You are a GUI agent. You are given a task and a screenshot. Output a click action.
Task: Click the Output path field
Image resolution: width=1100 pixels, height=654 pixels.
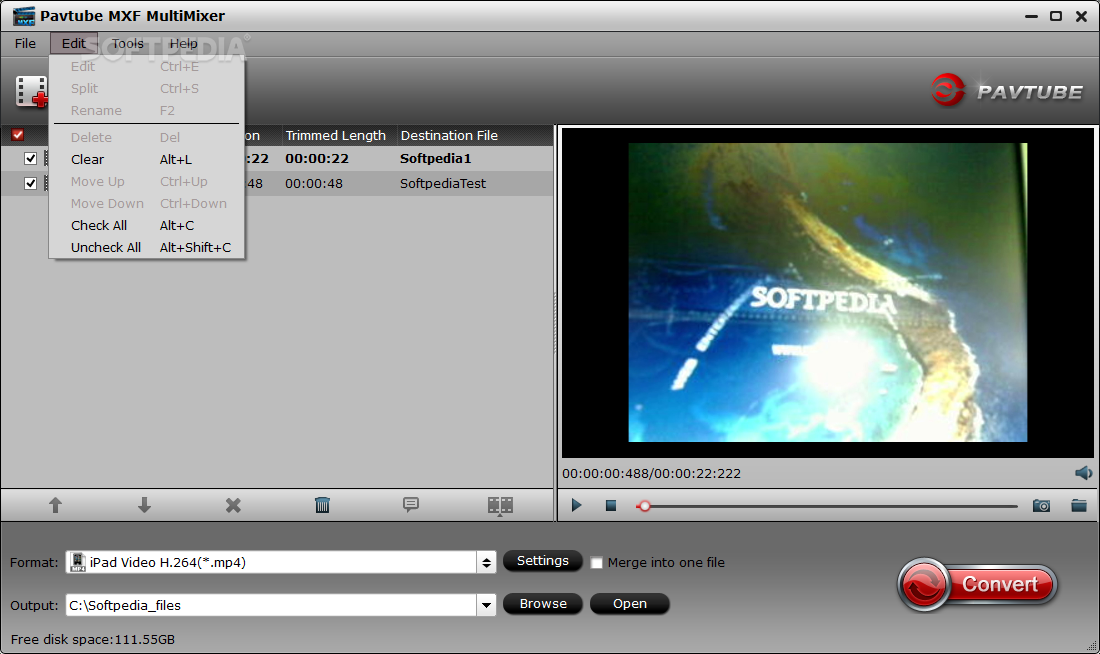click(x=271, y=605)
